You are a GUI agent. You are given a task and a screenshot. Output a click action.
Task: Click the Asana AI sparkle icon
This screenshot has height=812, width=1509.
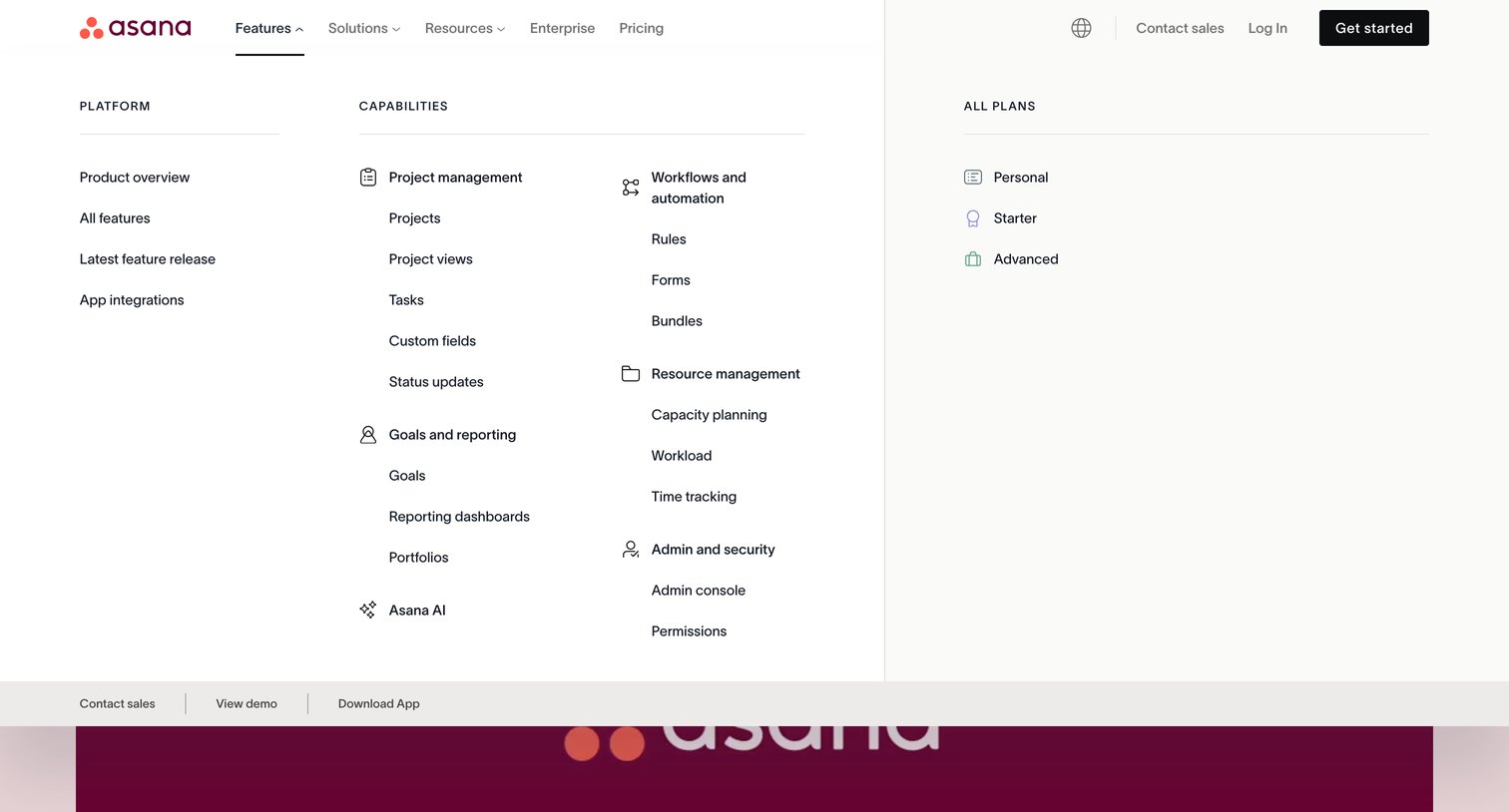click(368, 610)
